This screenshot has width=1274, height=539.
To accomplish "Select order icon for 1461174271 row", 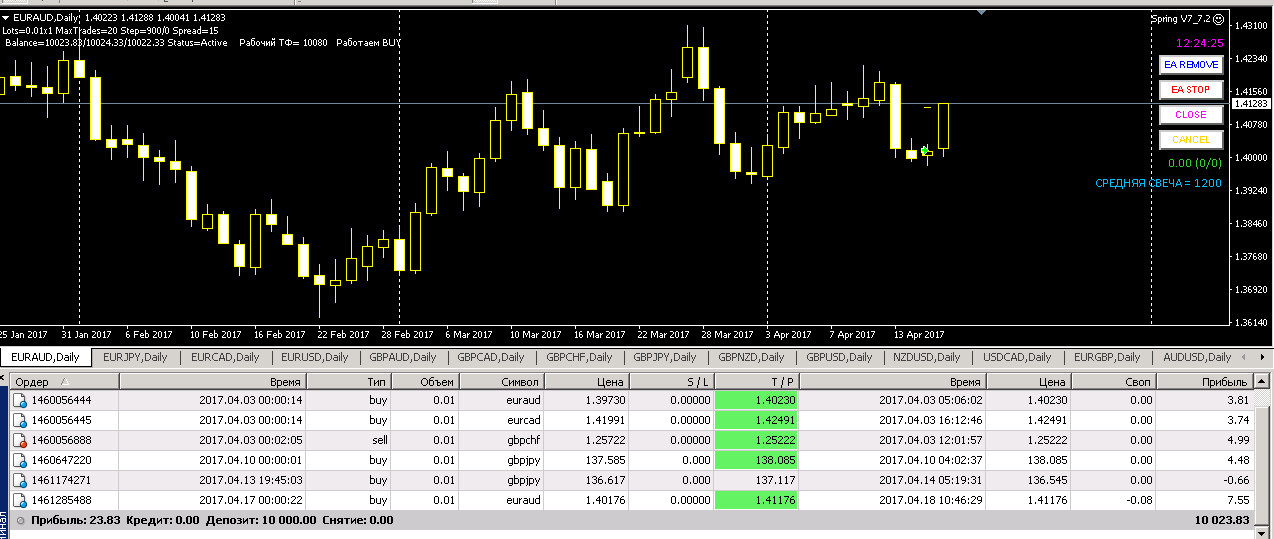I will tap(20, 480).
